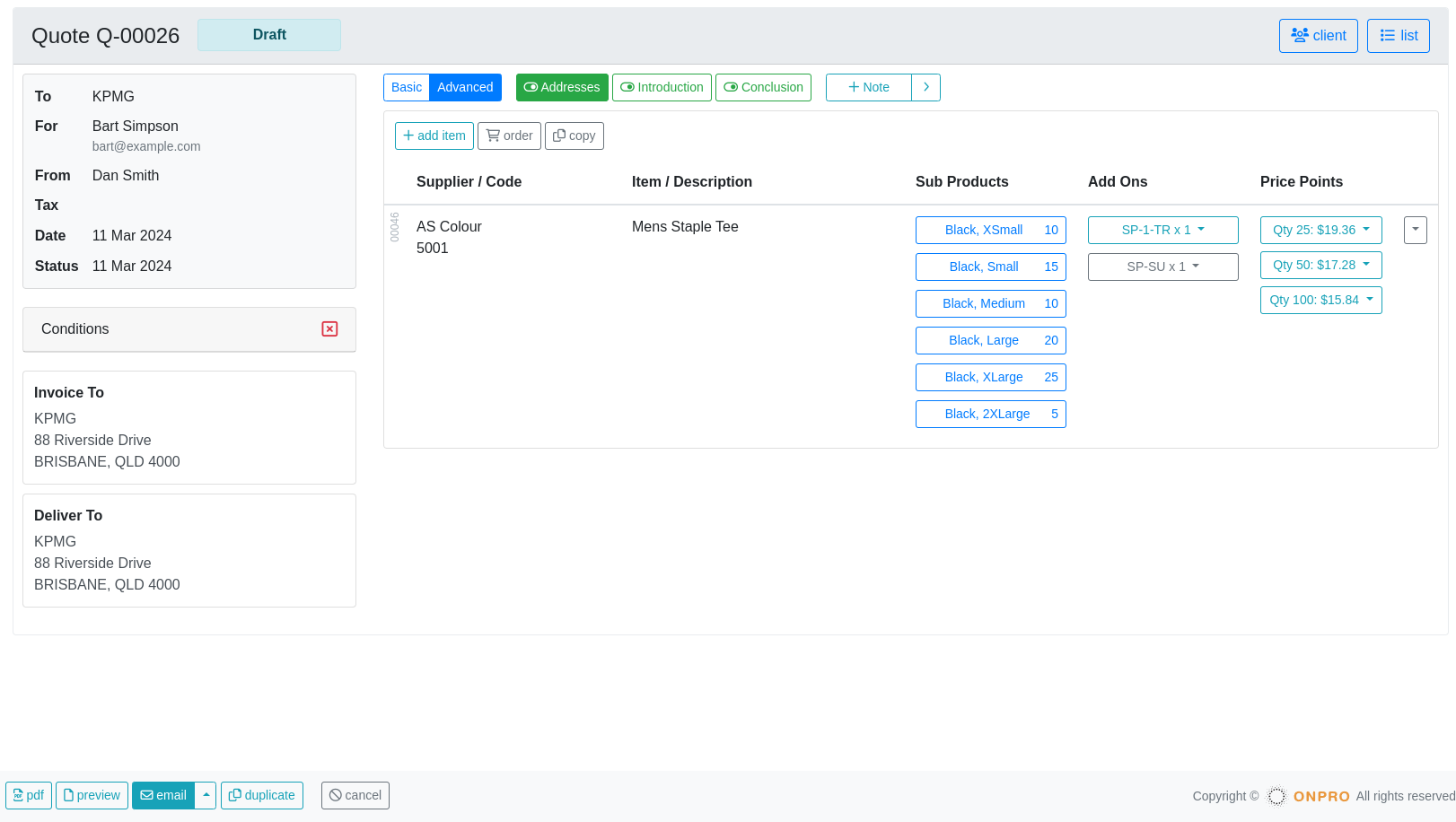Select sub product Black, 2XLarge

pos(991,414)
